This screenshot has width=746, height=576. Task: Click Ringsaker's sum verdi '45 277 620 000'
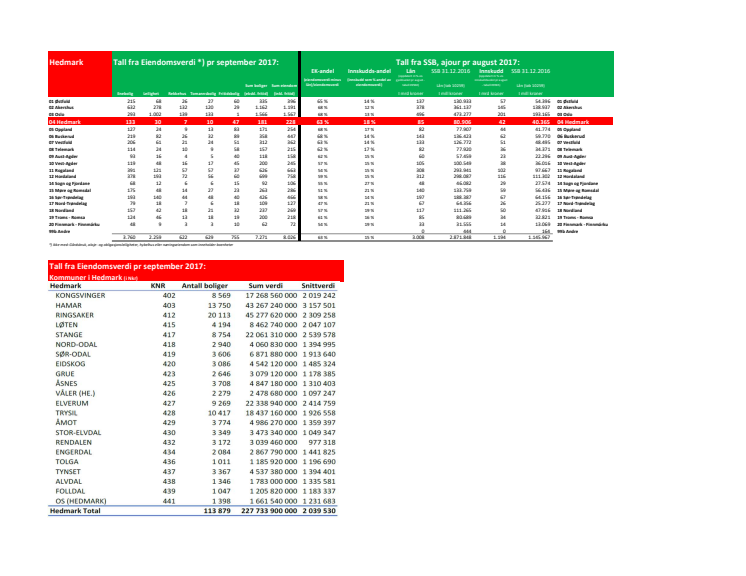pos(271,315)
